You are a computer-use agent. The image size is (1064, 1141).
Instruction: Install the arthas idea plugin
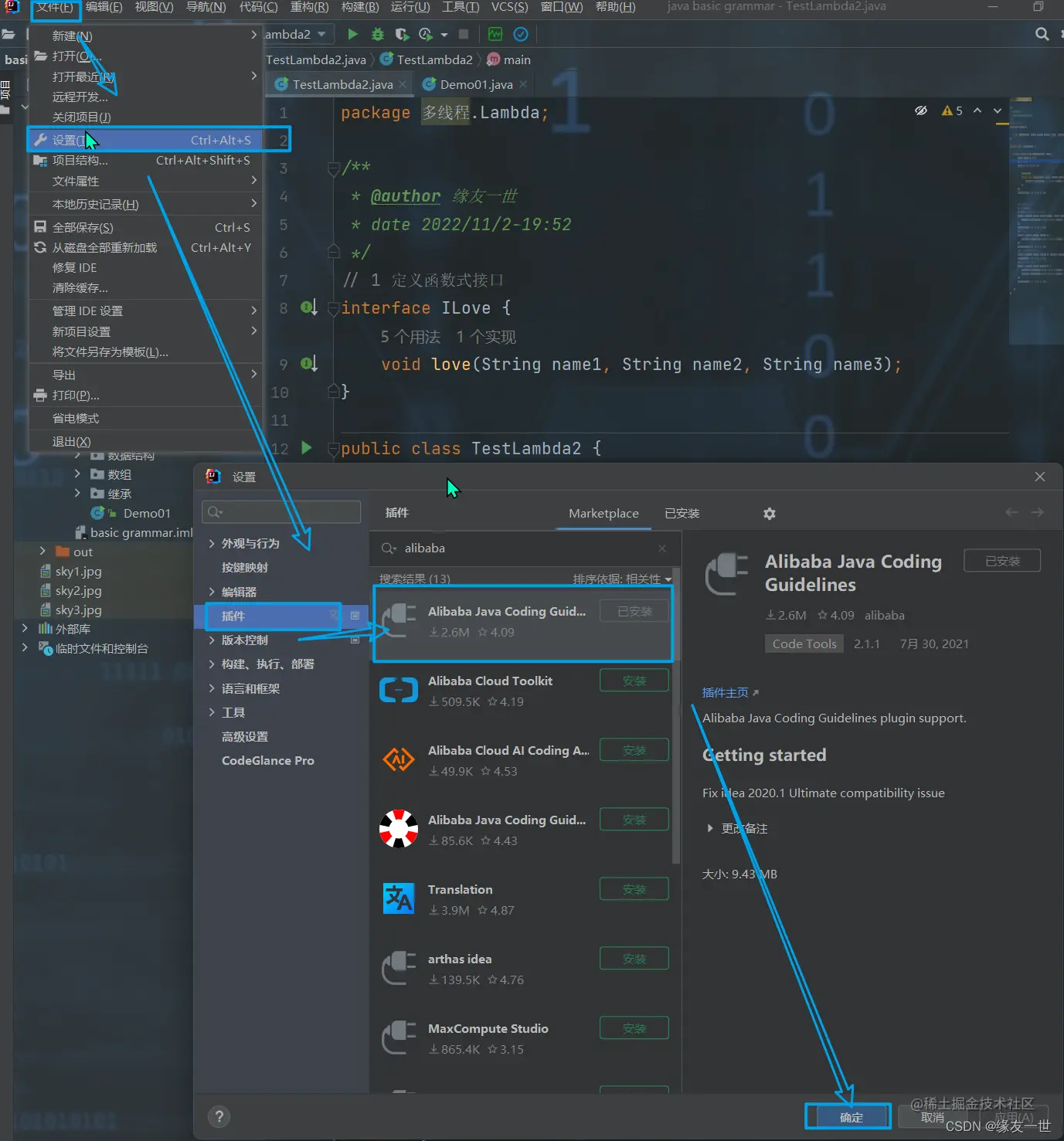pyautogui.click(x=634, y=959)
